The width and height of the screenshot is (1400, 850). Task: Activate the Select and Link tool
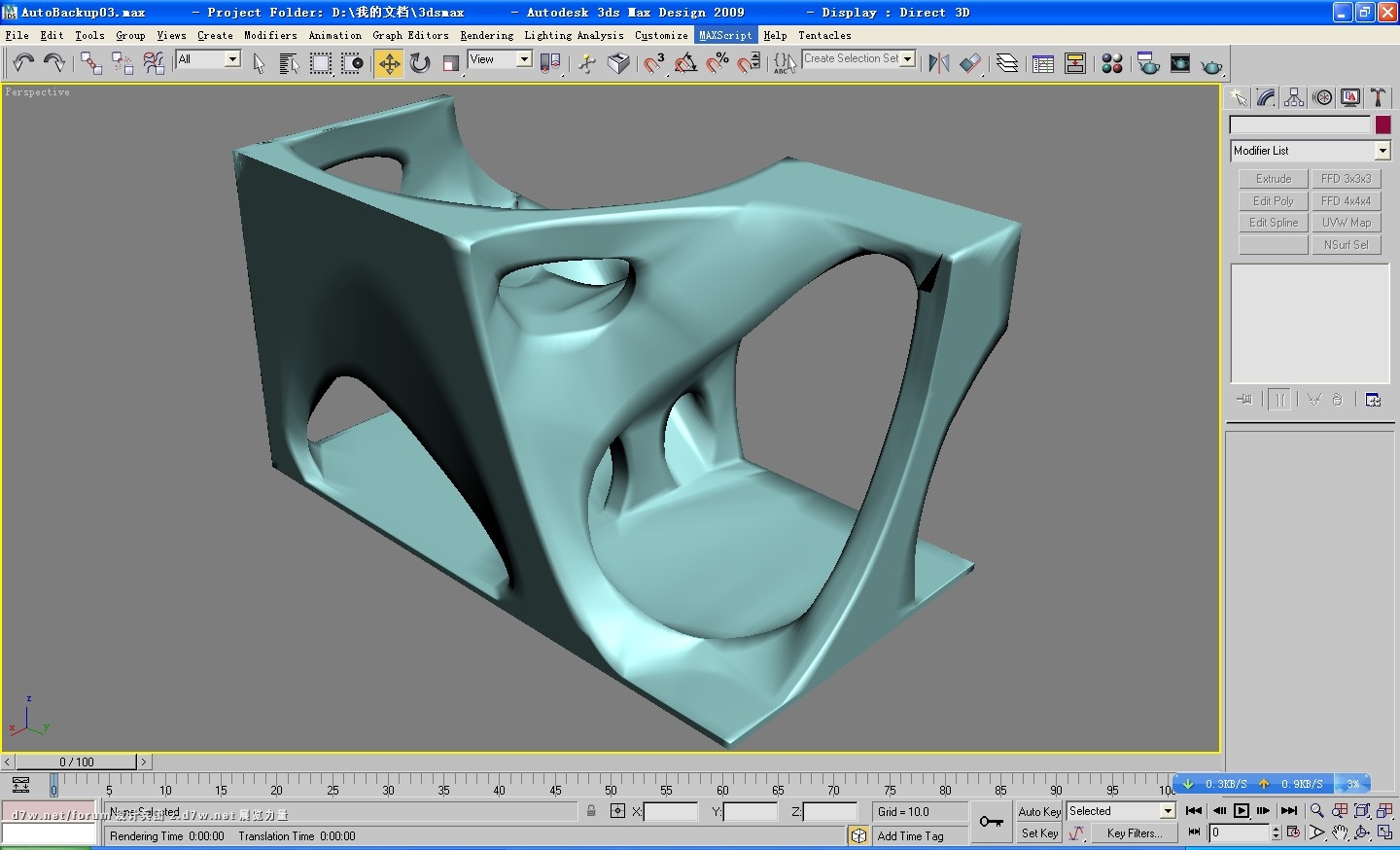tap(91, 63)
